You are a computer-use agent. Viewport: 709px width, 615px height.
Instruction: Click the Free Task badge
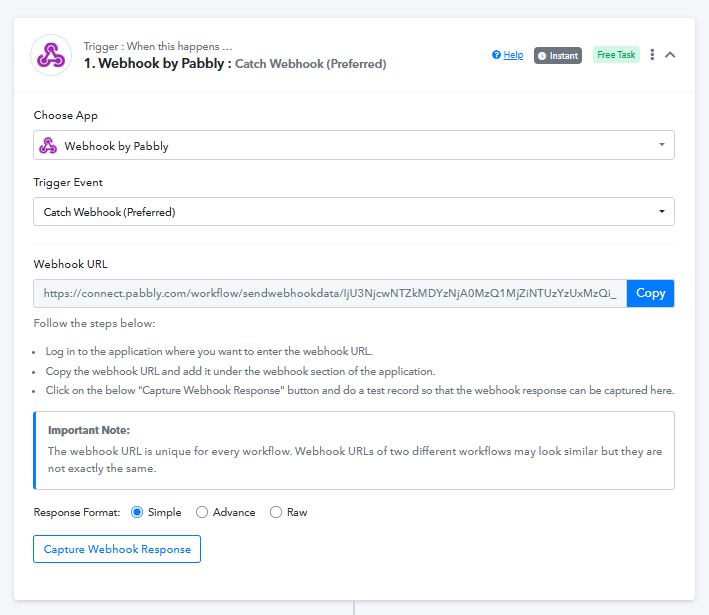coord(616,55)
